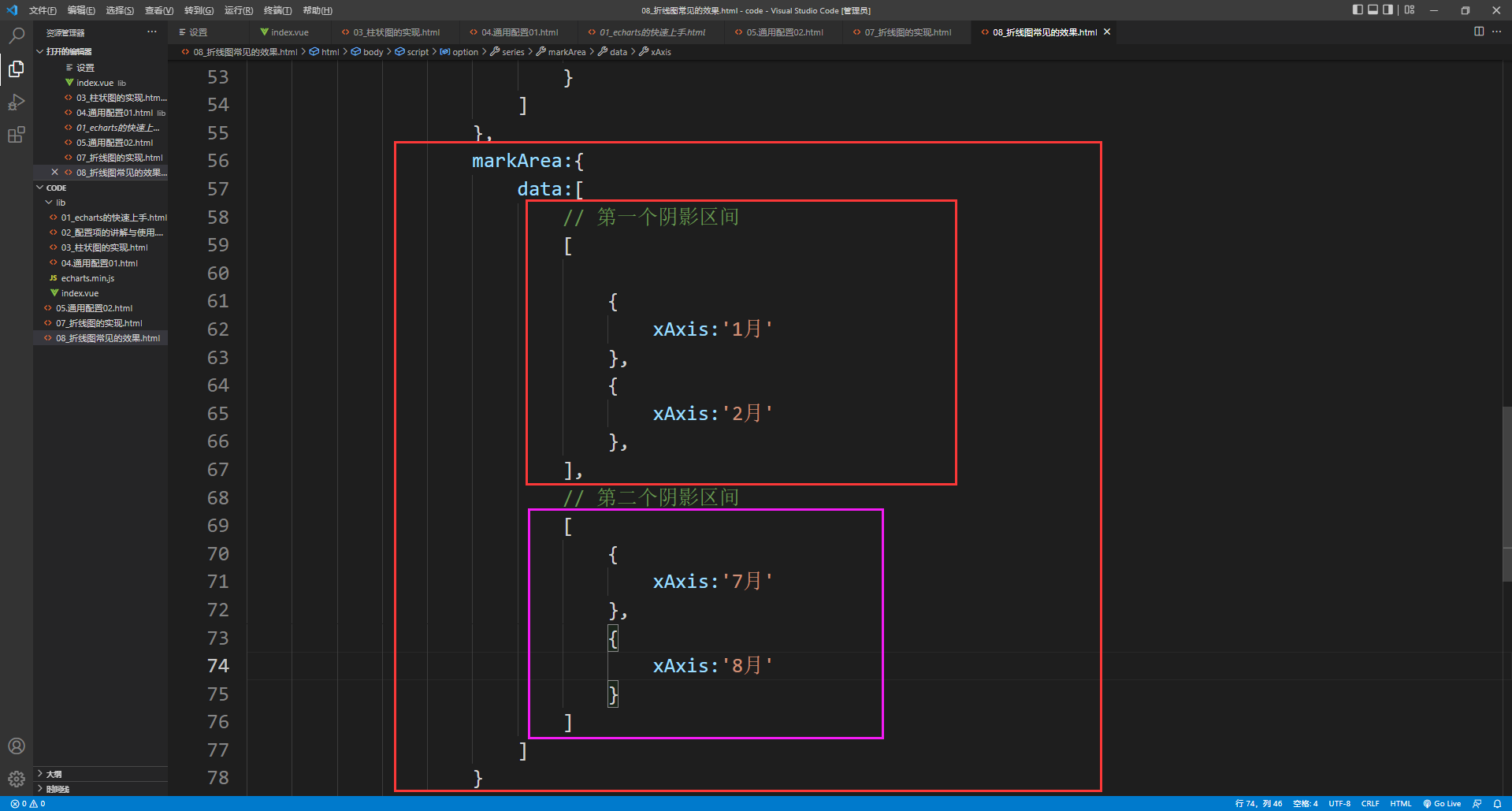Close 08_折线图常见的效果 in open editors list
The height and width of the screenshot is (811, 1512).
[x=54, y=172]
